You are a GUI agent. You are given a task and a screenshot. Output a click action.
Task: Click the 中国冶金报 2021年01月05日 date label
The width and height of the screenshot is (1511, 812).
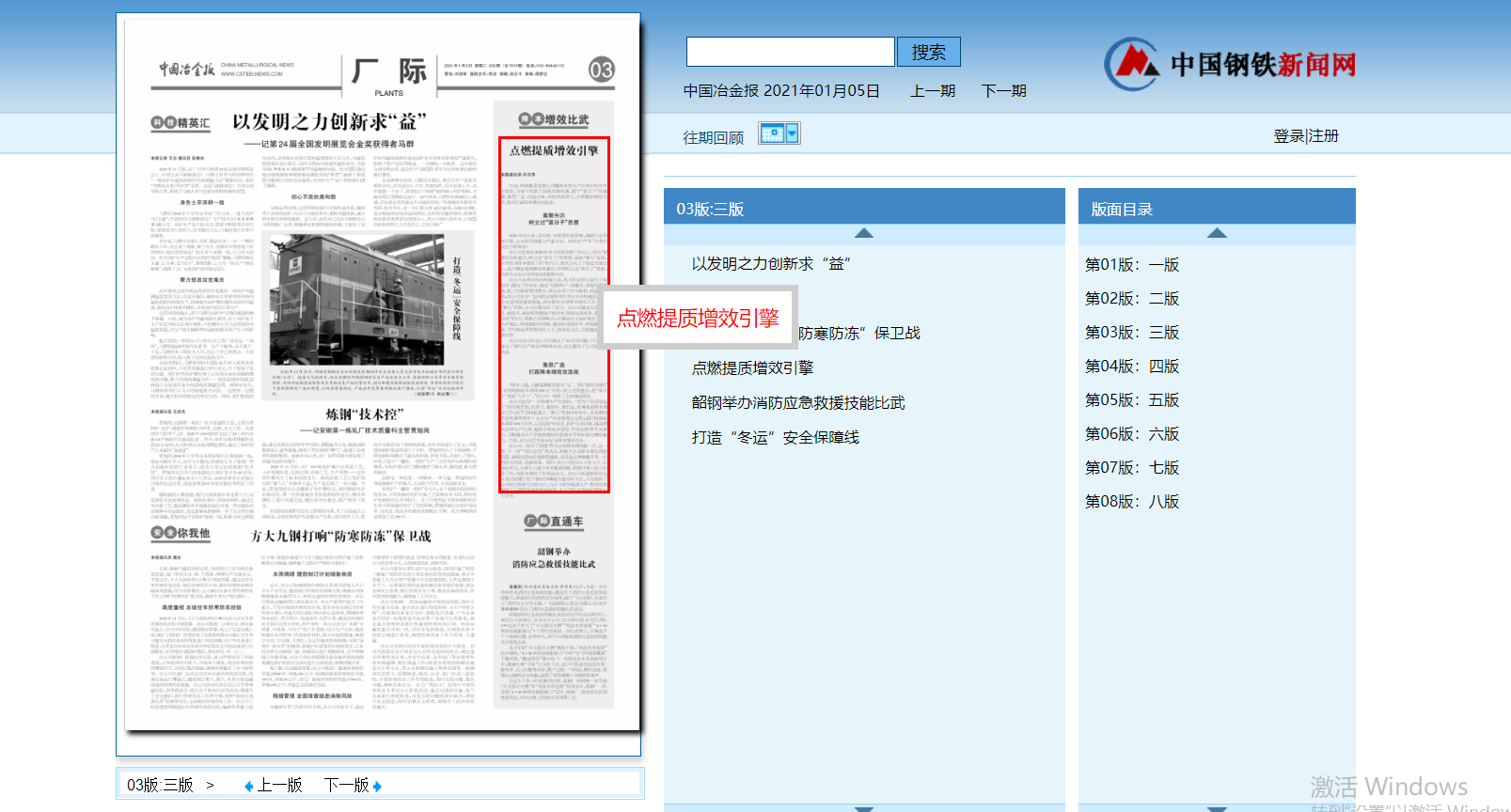(x=781, y=91)
